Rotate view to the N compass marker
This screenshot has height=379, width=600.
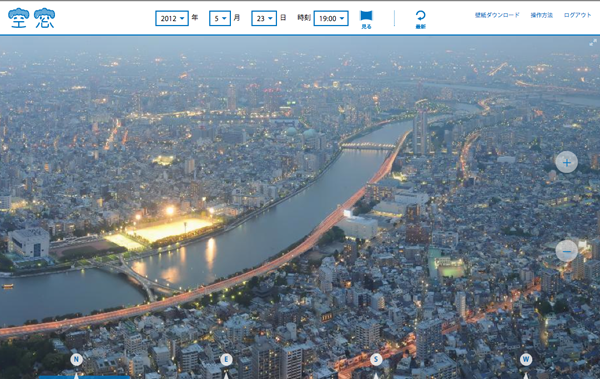[x=76, y=359]
